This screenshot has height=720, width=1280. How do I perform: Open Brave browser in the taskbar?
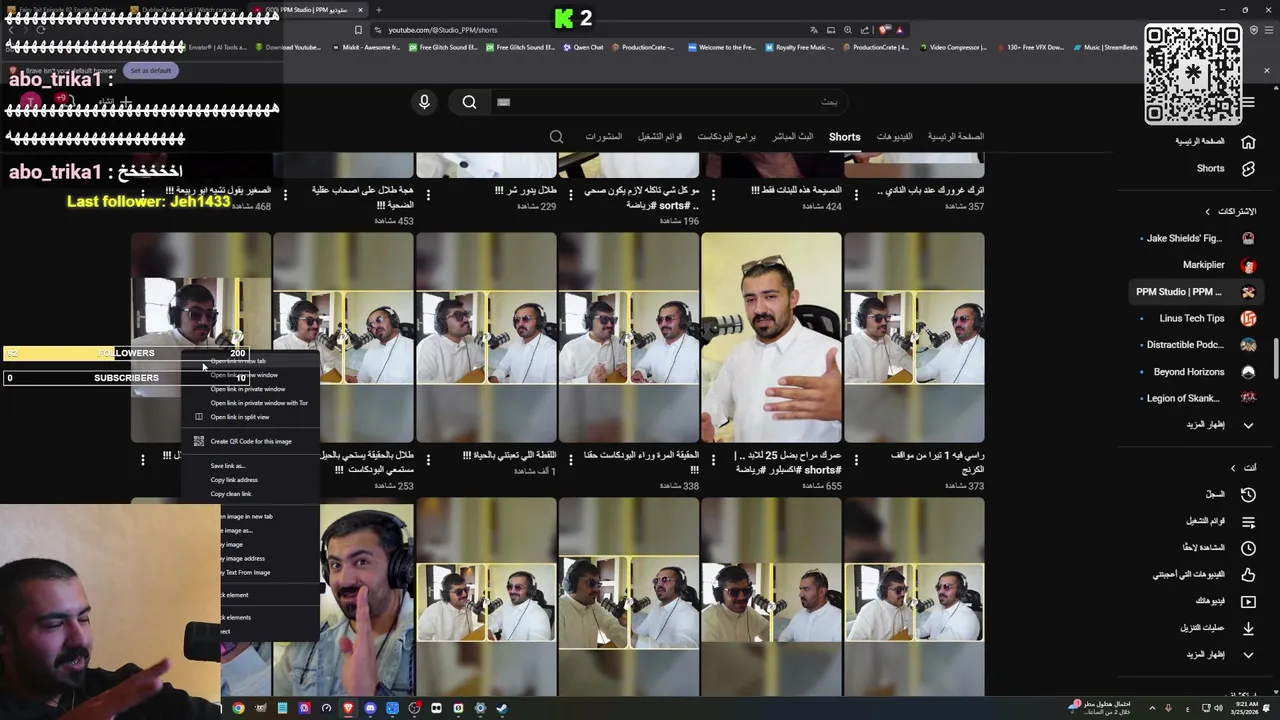[348, 708]
